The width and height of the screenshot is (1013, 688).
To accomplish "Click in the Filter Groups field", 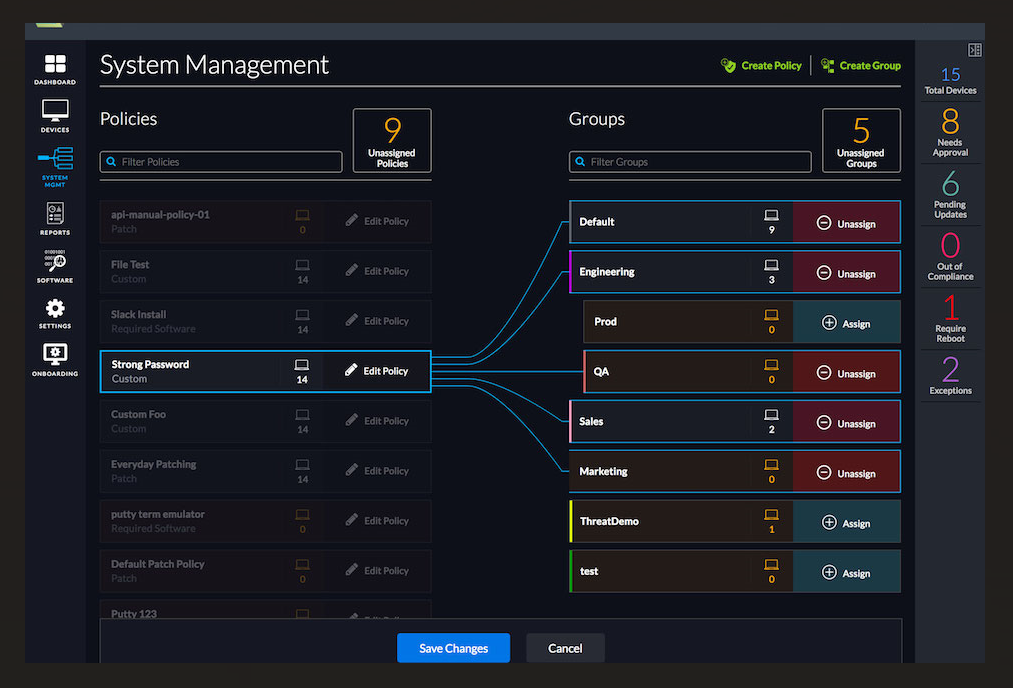I will coord(690,162).
